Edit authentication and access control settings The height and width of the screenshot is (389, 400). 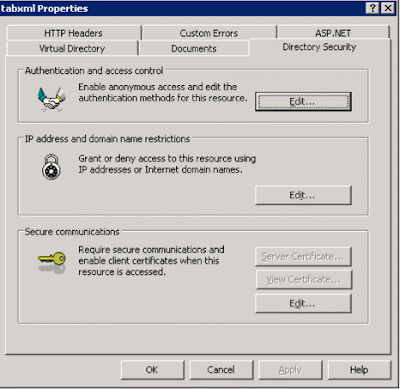303,102
